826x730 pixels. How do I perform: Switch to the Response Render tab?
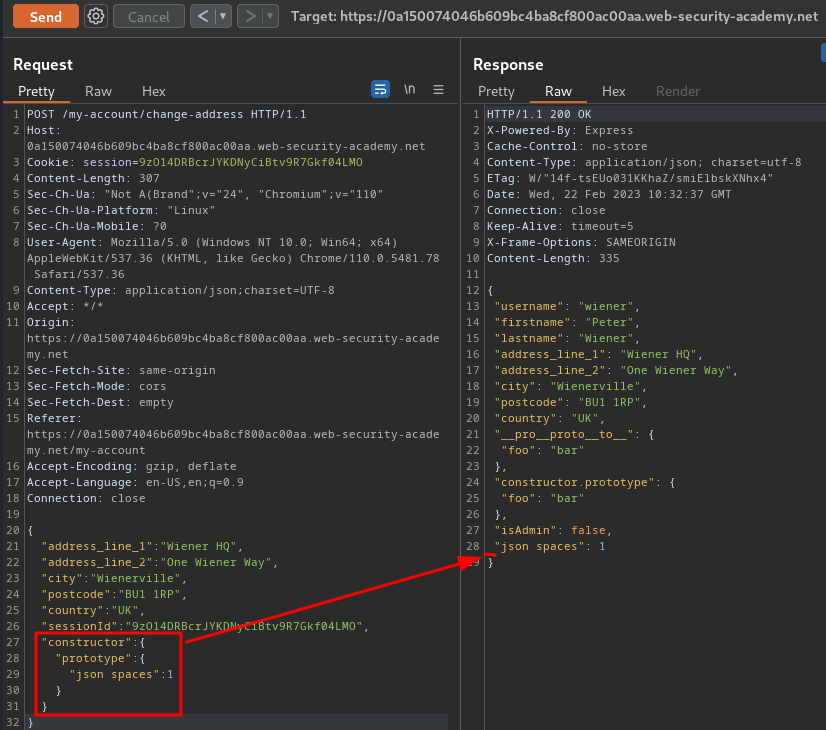[x=677, y=91]
